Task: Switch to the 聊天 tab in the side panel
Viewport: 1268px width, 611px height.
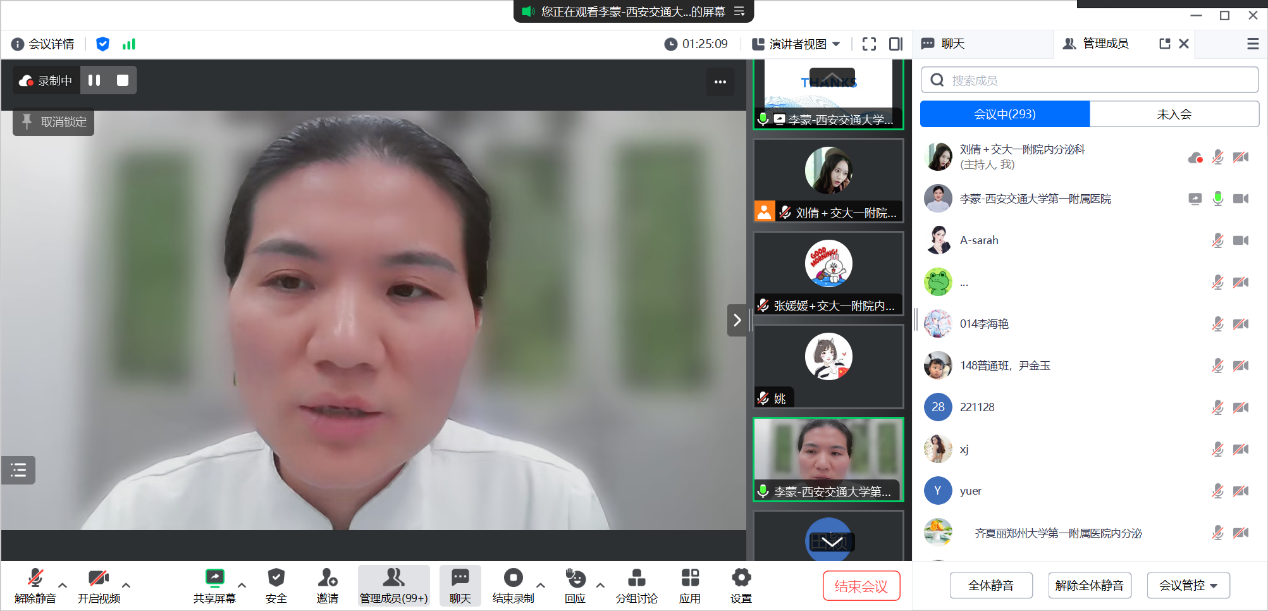Action: (944, 44)
